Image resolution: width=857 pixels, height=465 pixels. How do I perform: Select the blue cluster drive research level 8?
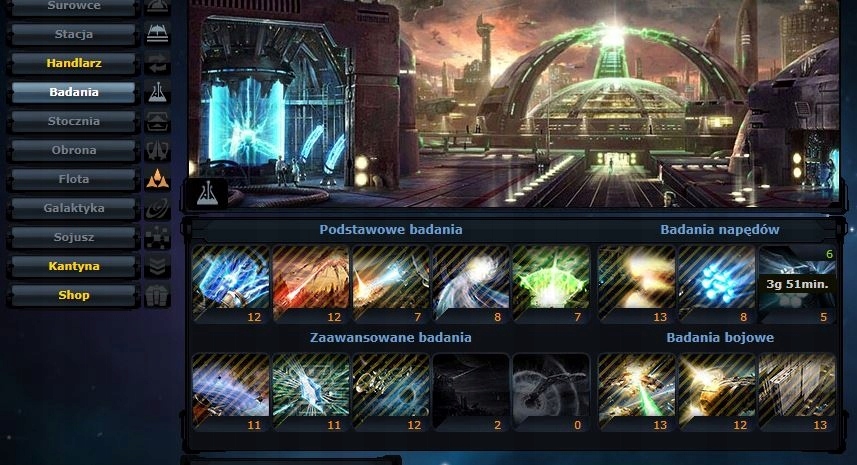tap(717, 284)
